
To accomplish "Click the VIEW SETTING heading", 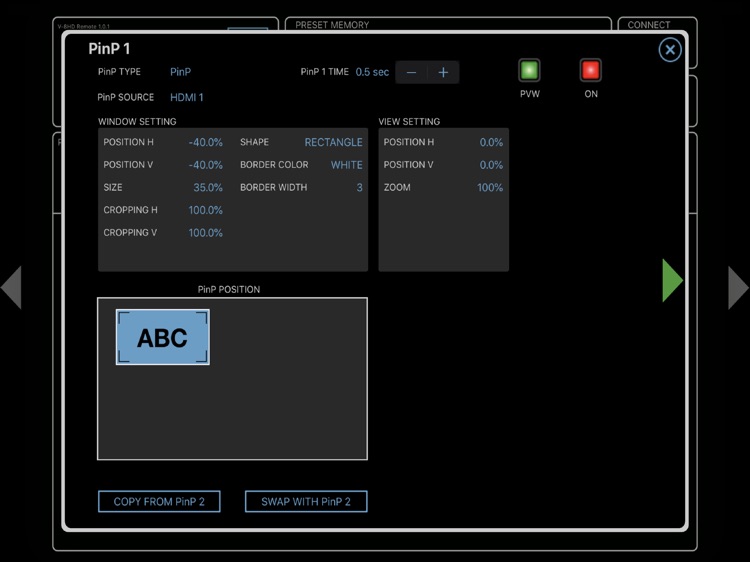I will [x=409, y=121].
